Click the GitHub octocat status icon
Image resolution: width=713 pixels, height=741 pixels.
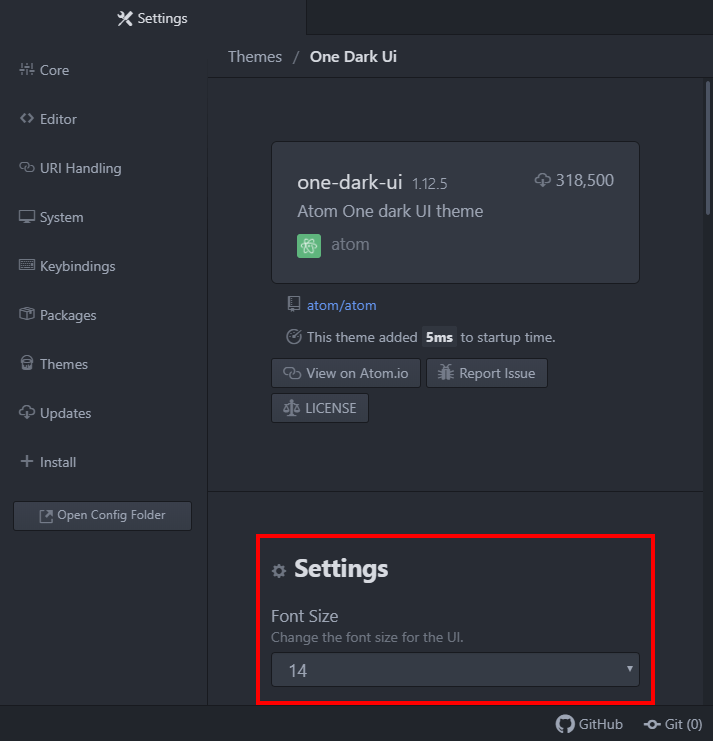pos(566,724)
